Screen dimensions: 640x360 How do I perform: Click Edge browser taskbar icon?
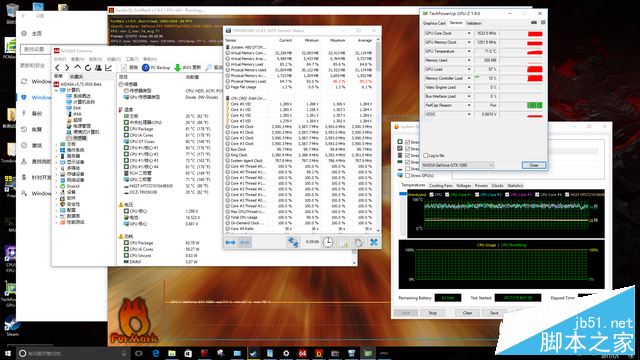(x=156, y=353)
